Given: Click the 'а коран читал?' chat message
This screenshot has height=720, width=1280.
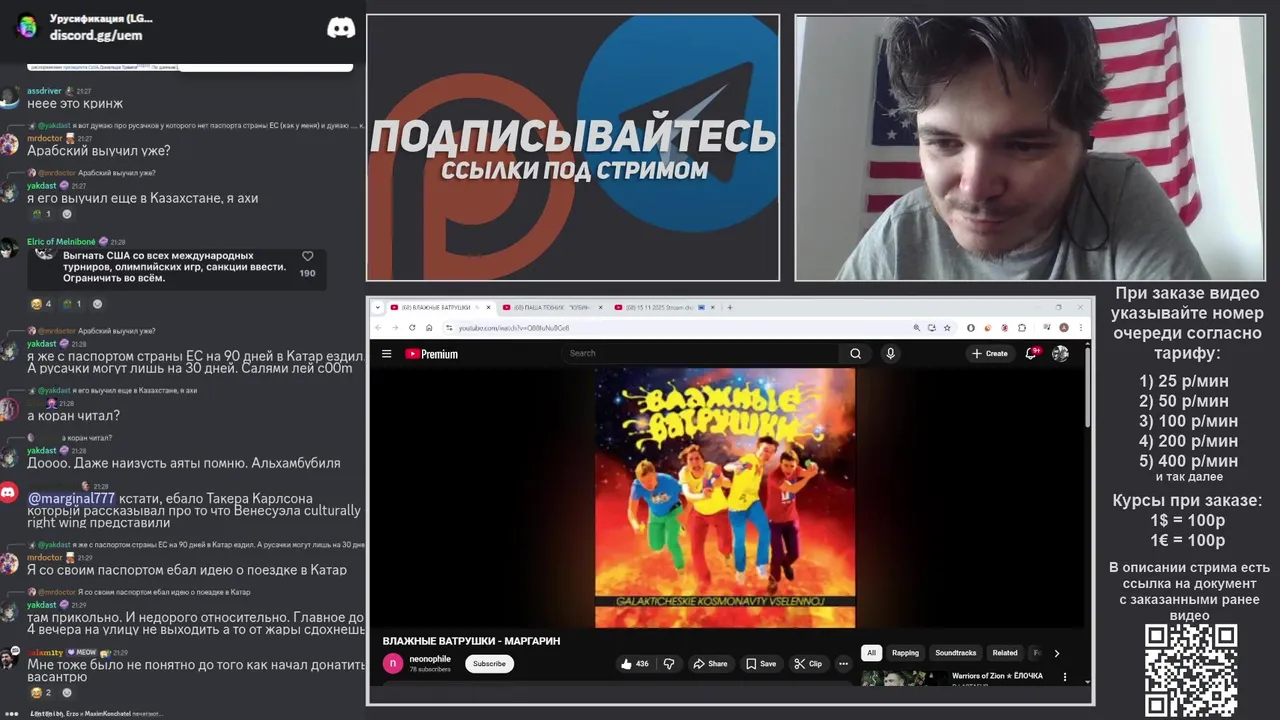Looking at the screenshot, I should tap(73, 416).
